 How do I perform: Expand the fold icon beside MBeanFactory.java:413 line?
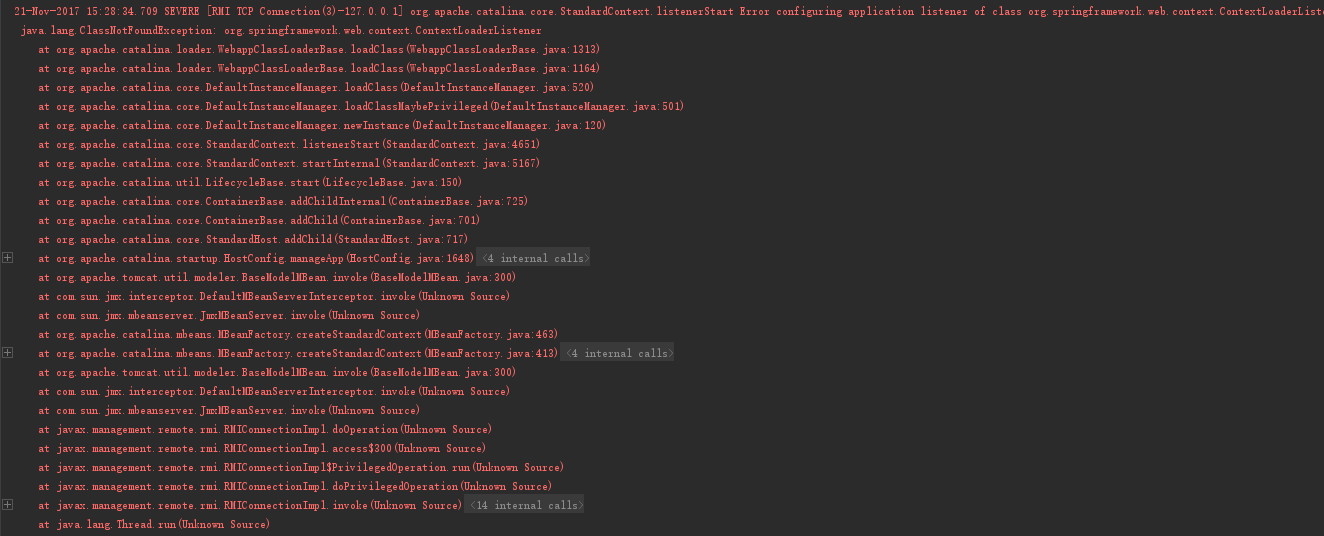pos(8,353)
